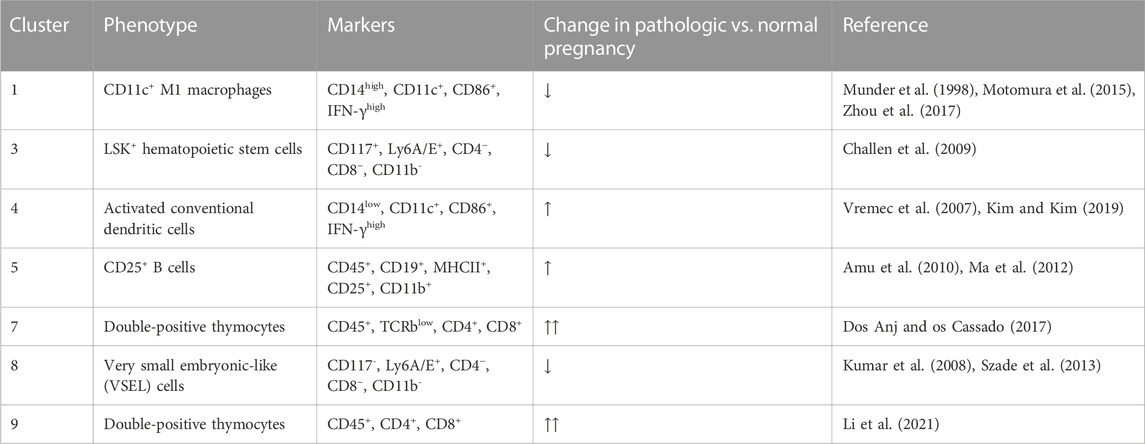The width and height of the screenshot is (1145, 444).
Task: Click the Markers column header
Action: click(x=361, y=25)
